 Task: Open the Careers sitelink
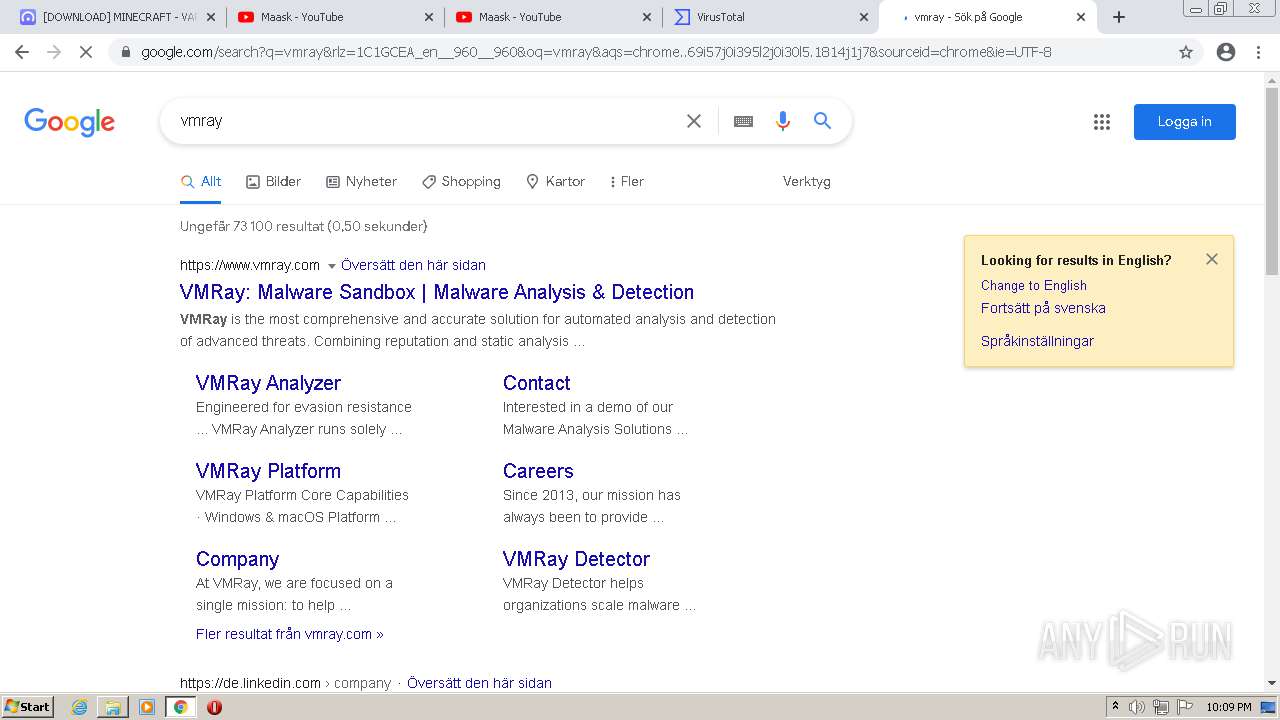[538, 471]
